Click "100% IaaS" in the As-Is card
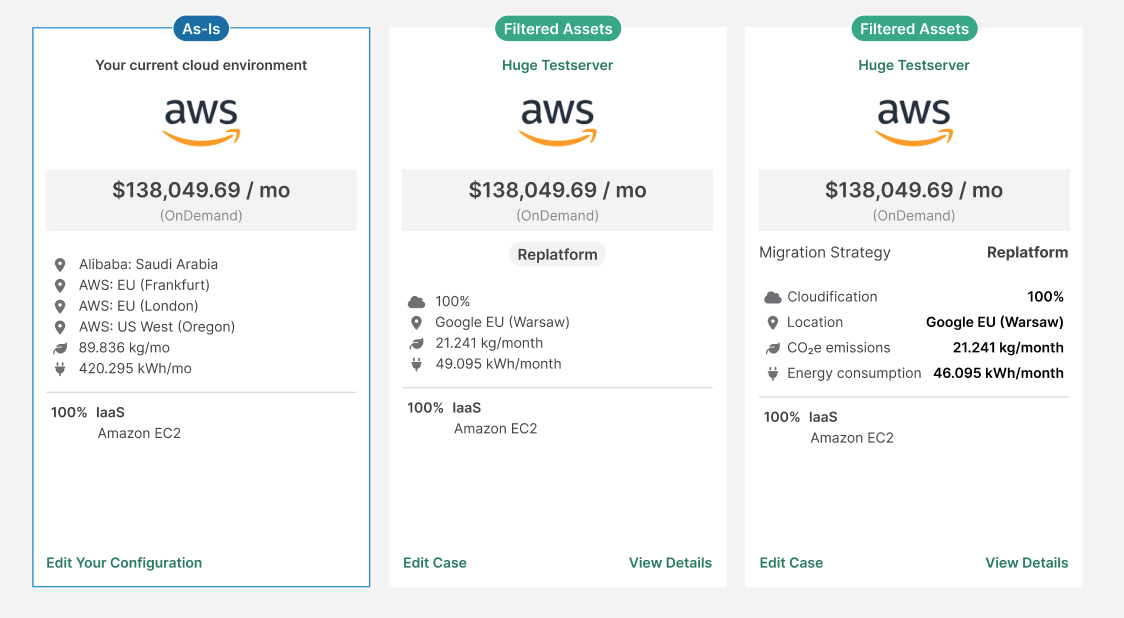 click(87, 412)
